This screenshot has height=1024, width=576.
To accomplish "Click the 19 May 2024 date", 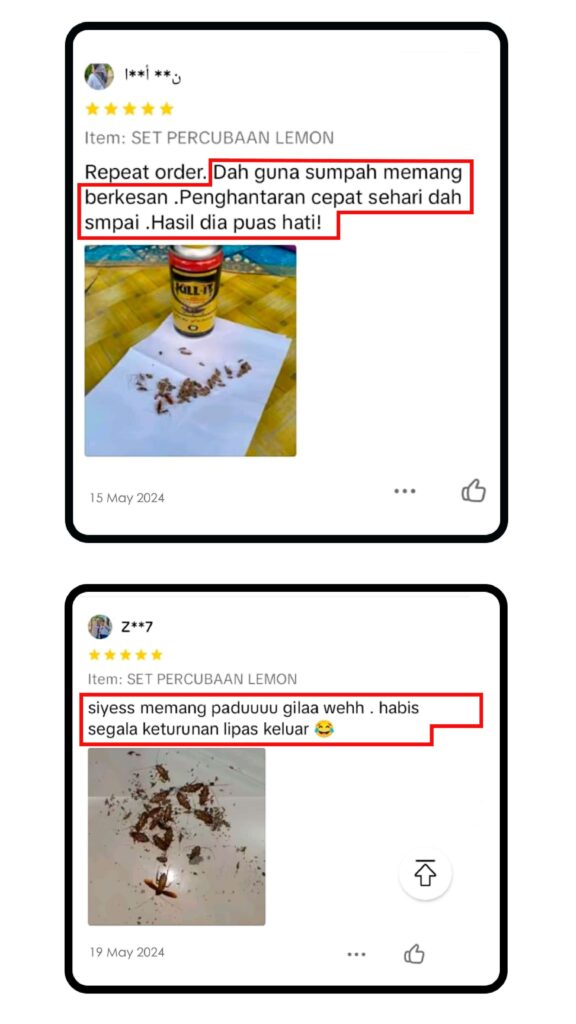I will (x=127, y=952).
